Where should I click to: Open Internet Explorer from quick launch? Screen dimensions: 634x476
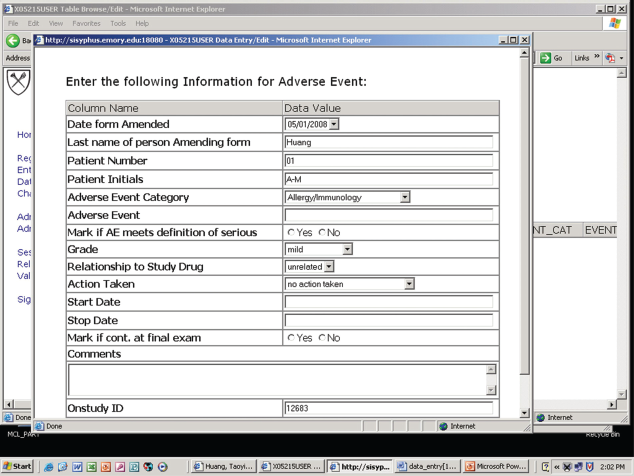(x=49, y=467)
